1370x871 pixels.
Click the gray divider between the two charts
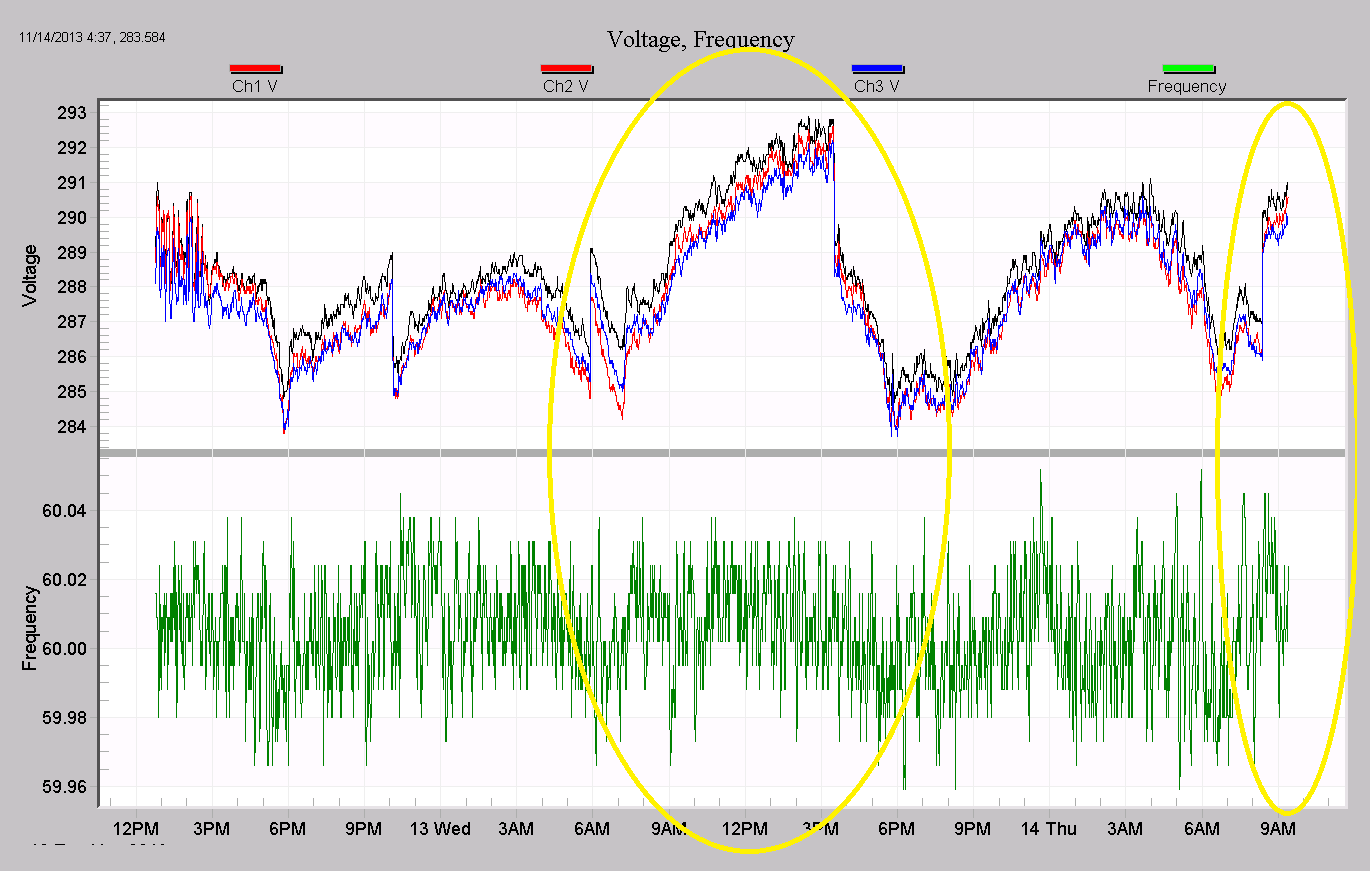(700, 453)
